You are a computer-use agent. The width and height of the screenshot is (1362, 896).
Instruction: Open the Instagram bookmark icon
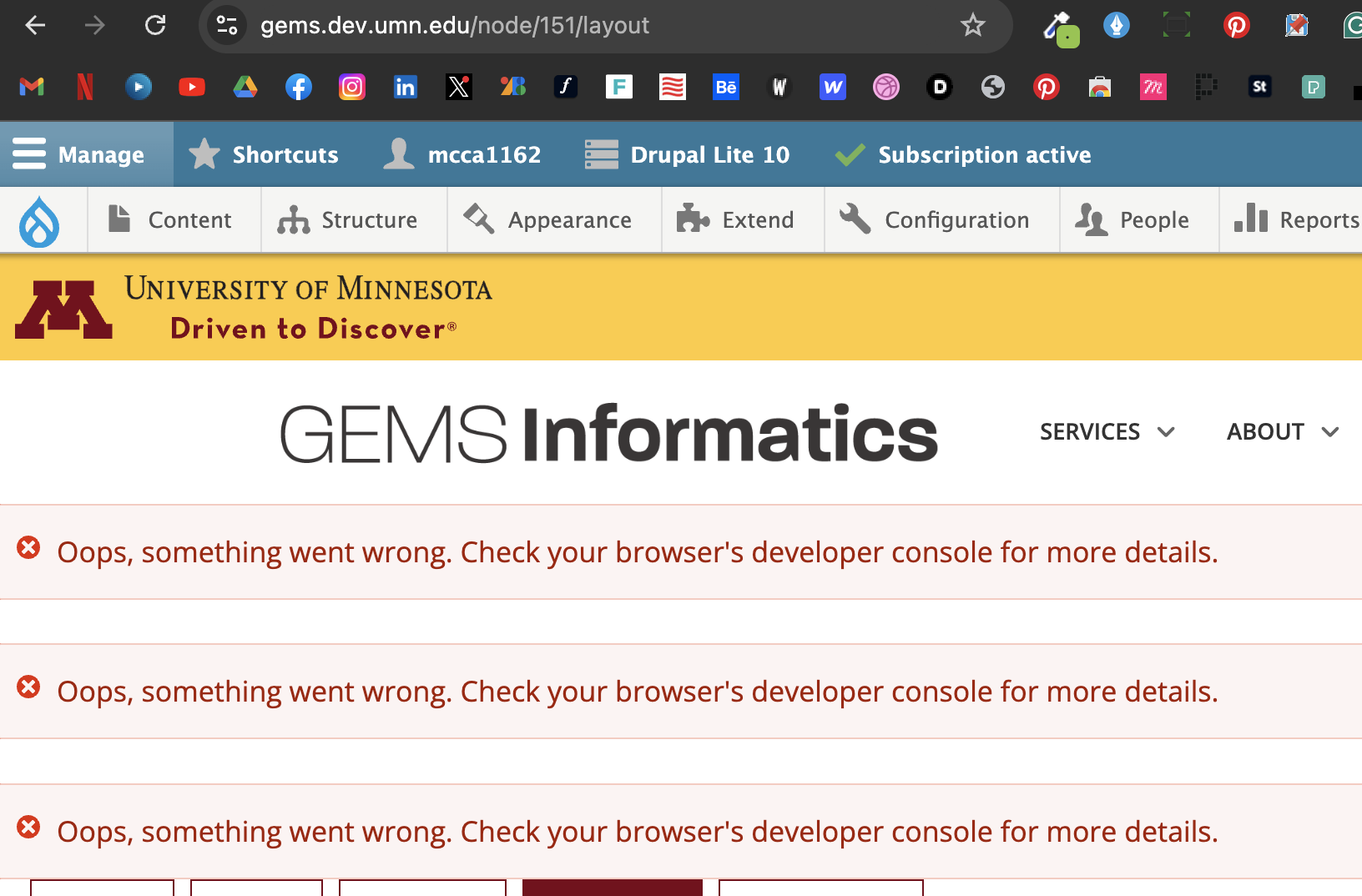352,87
